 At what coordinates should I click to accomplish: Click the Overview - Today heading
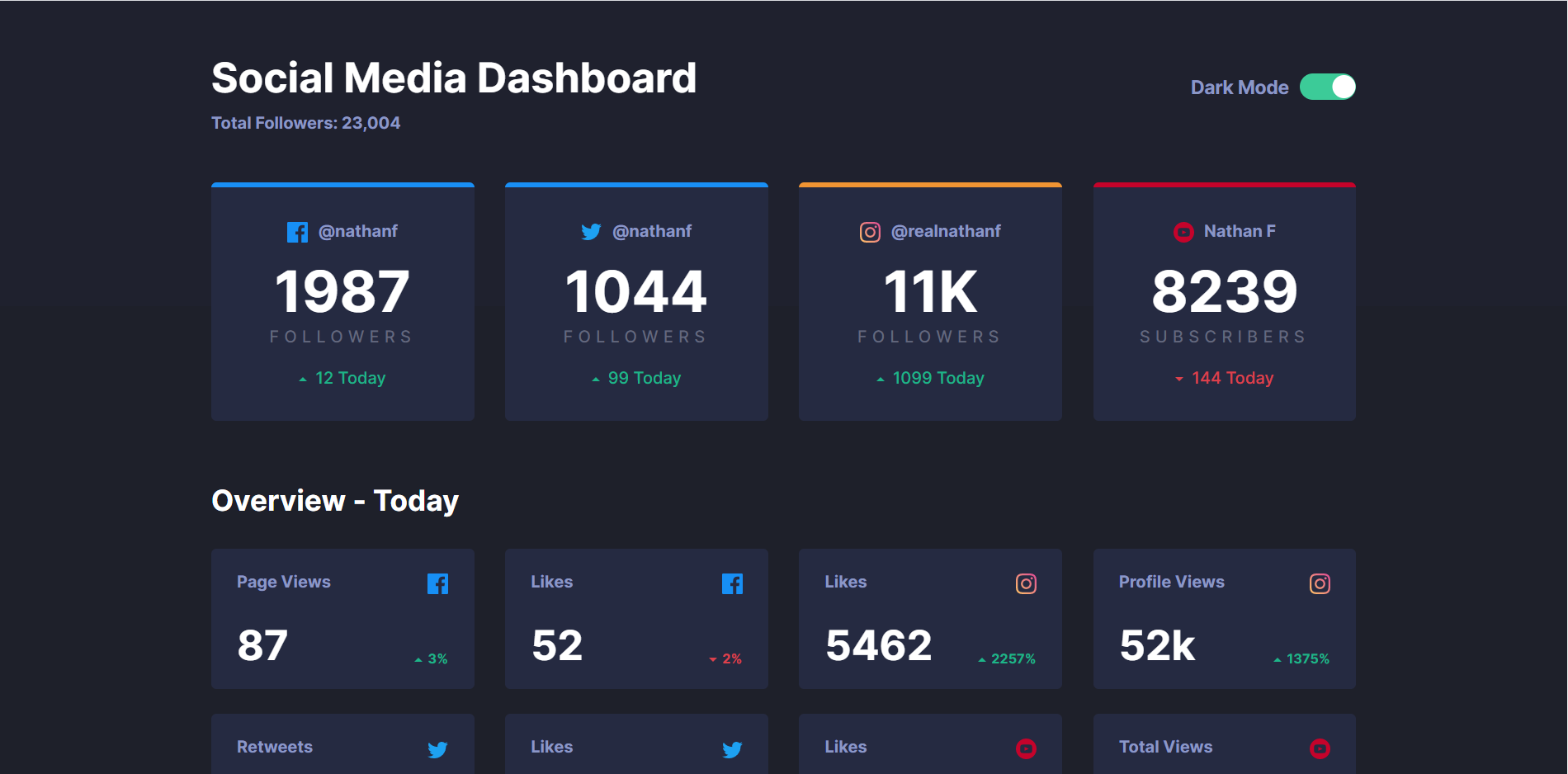click(x=335, y=501)
